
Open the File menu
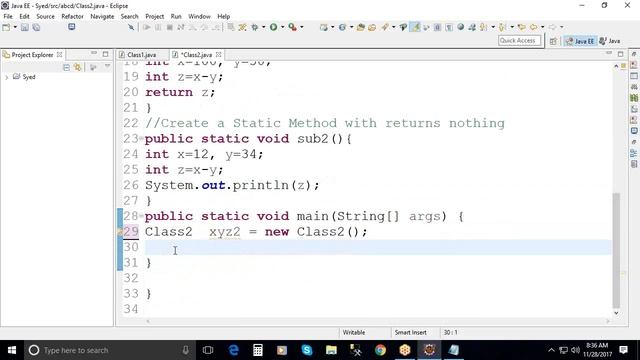pyautogui.click(x=8, y=16)
